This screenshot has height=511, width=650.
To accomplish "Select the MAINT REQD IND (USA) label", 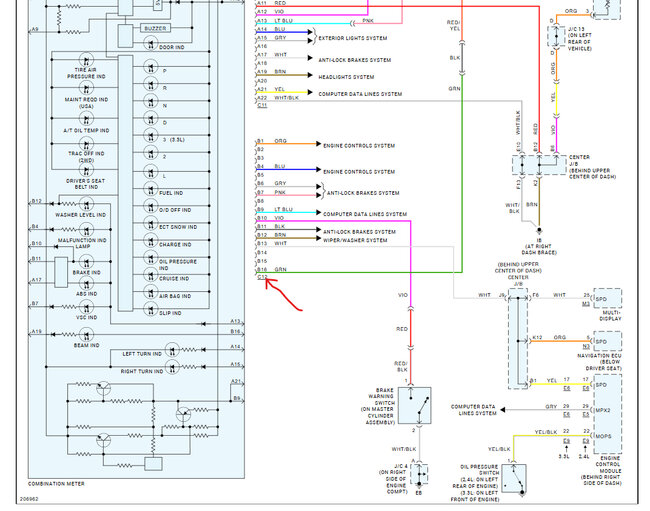I will point(86,103).
